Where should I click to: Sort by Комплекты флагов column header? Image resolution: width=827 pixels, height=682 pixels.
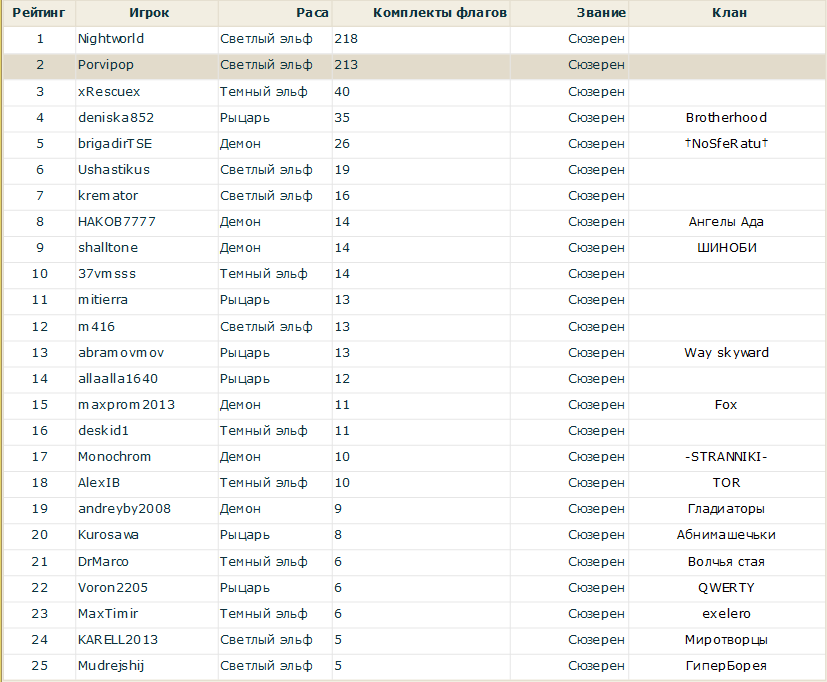[439, 13]
